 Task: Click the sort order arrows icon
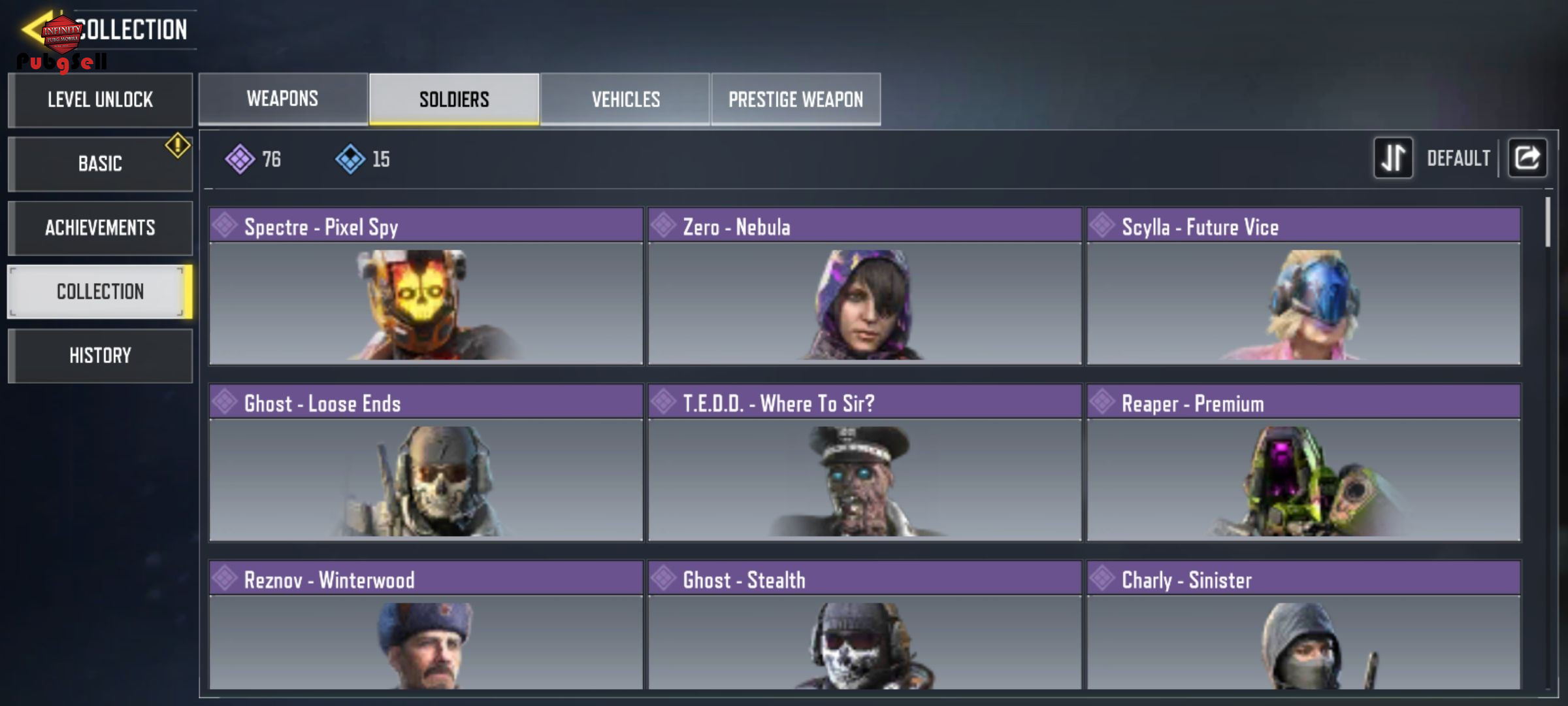pos(1393,158)
